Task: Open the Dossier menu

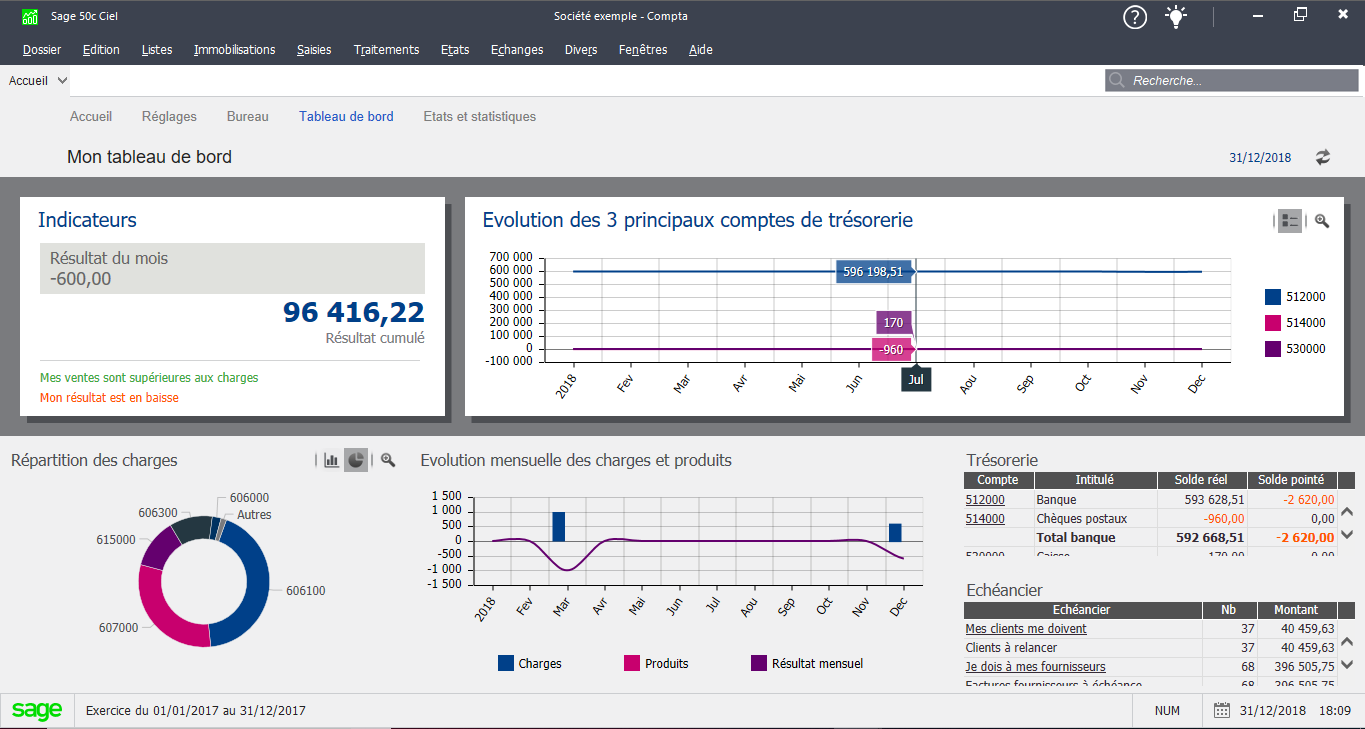Action: [42, 50]
